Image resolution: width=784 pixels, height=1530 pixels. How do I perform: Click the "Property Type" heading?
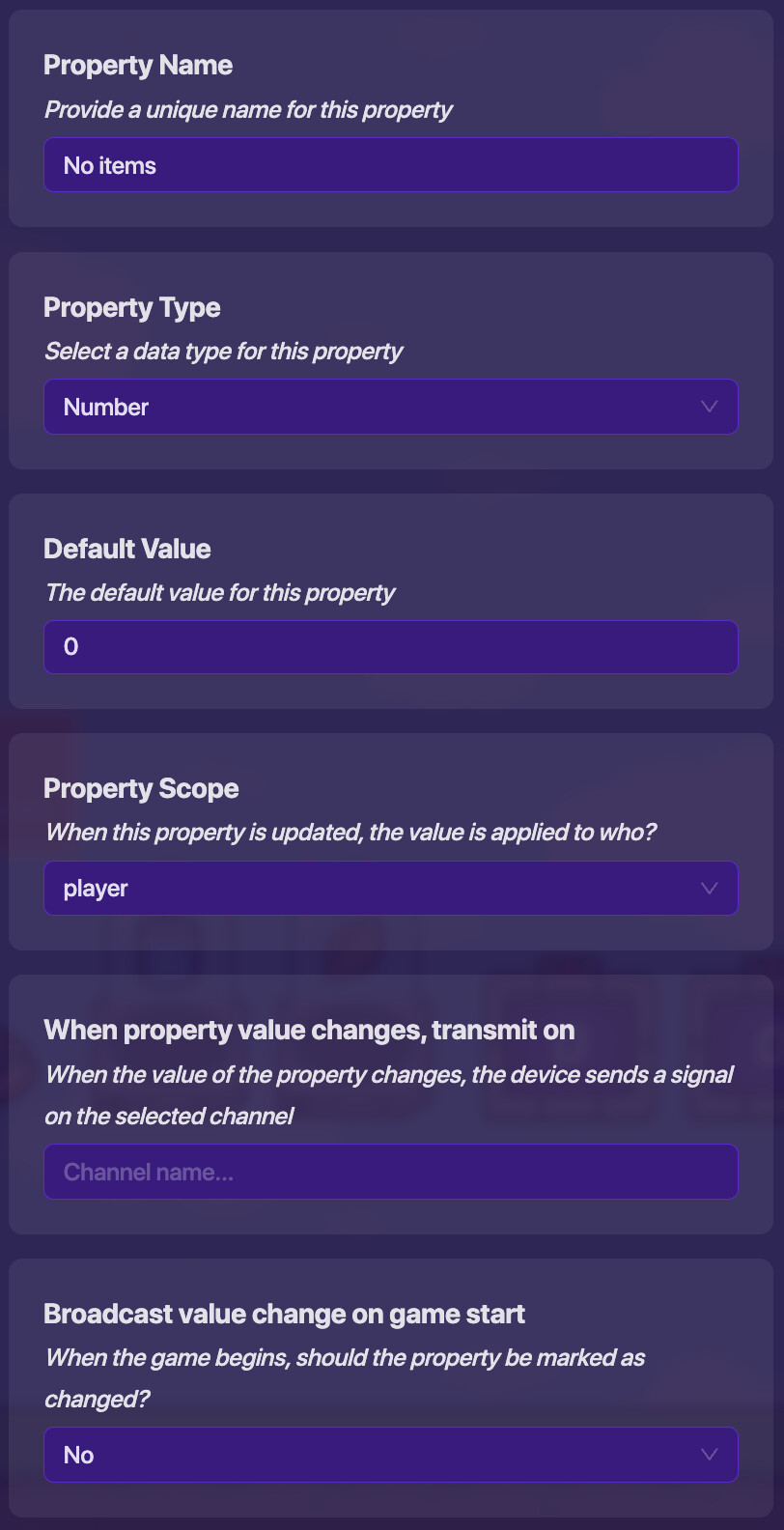[132, 308]
